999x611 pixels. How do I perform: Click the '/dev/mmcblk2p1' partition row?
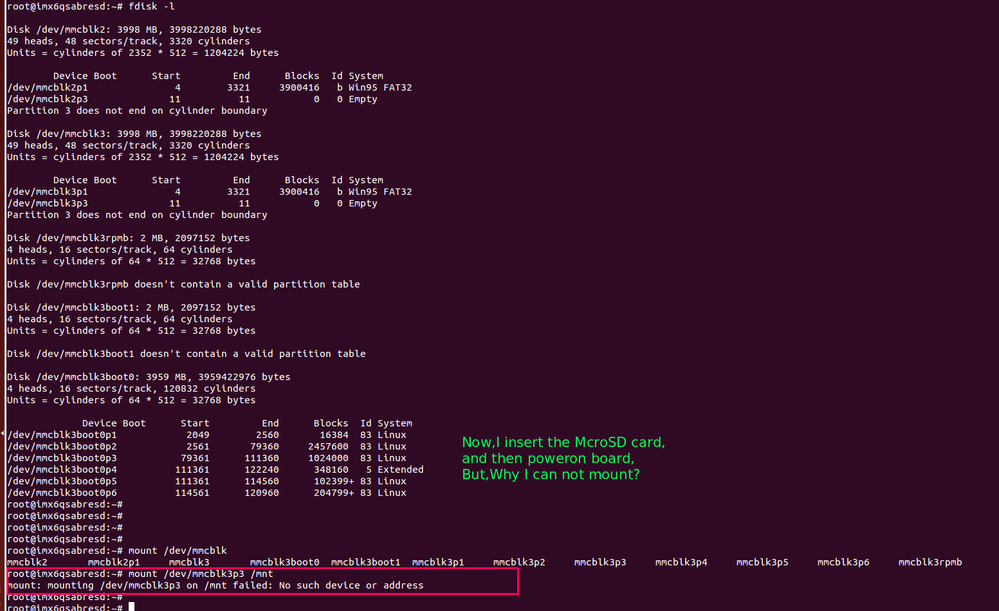[x=209, y=87]
